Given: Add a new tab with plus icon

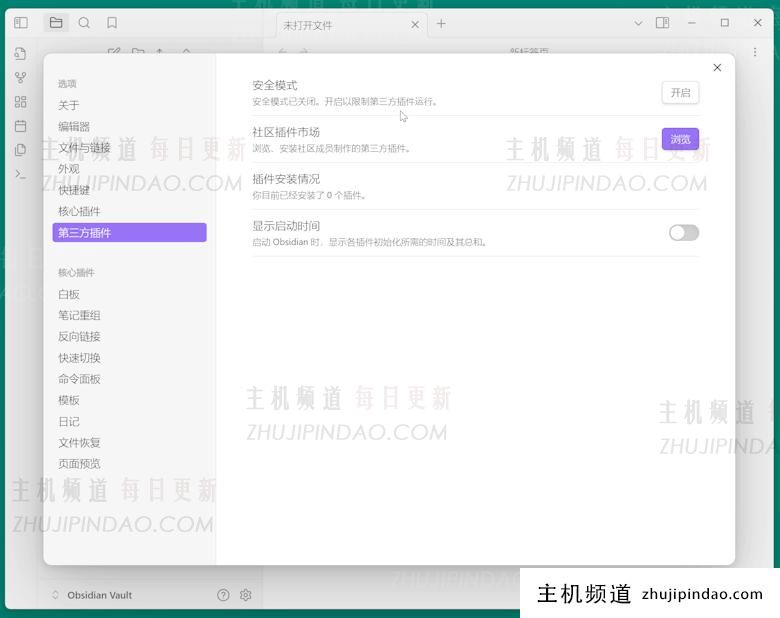Looking at the screenshot, I should click(441, 24).
